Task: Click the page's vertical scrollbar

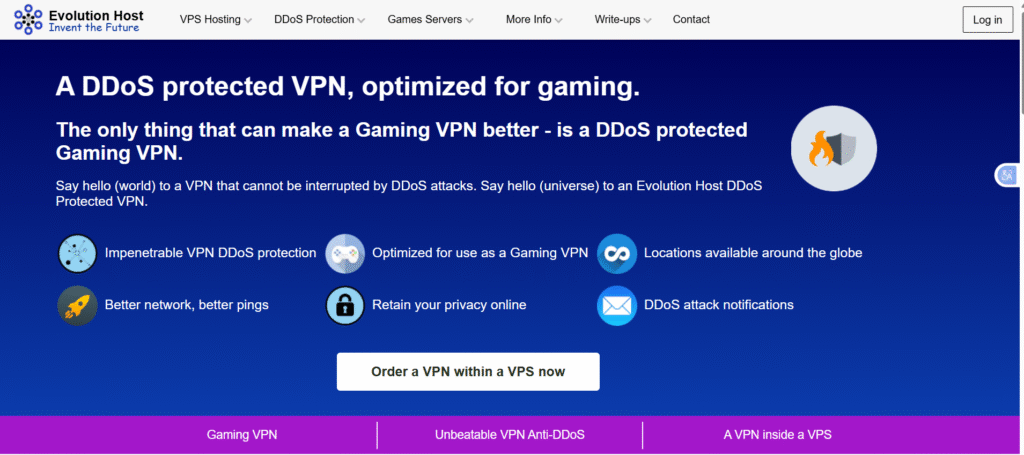Action: pyautogui.click(x=1017, y=200)
